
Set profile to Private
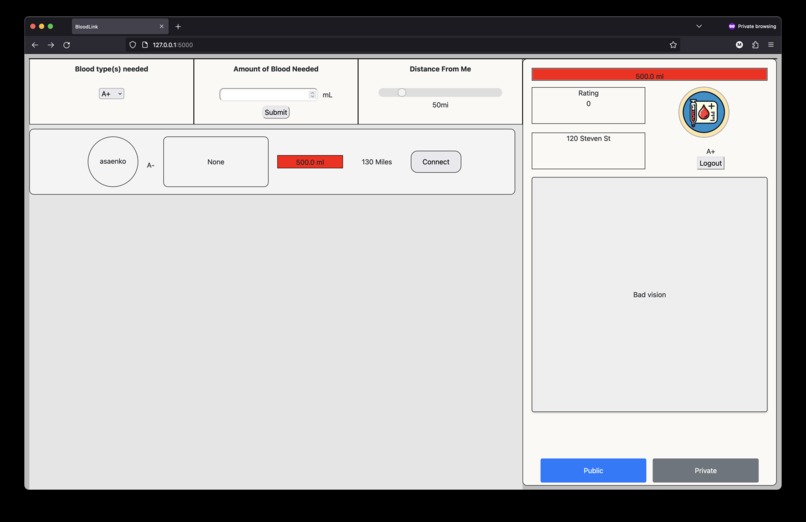click(x=705, y=471)
